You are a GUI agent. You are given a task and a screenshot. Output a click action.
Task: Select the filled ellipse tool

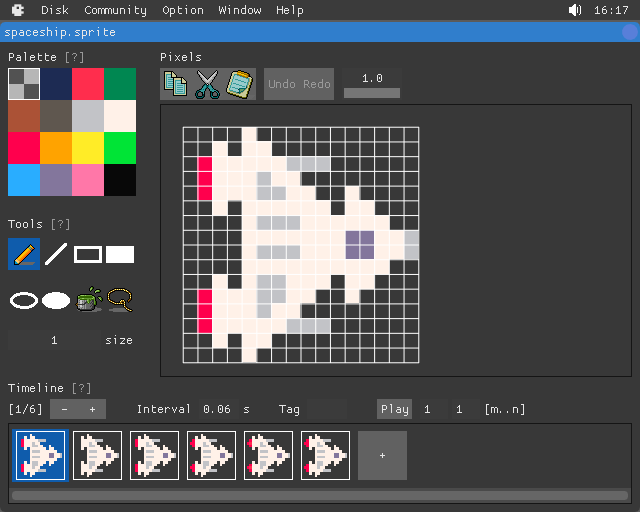56,299
